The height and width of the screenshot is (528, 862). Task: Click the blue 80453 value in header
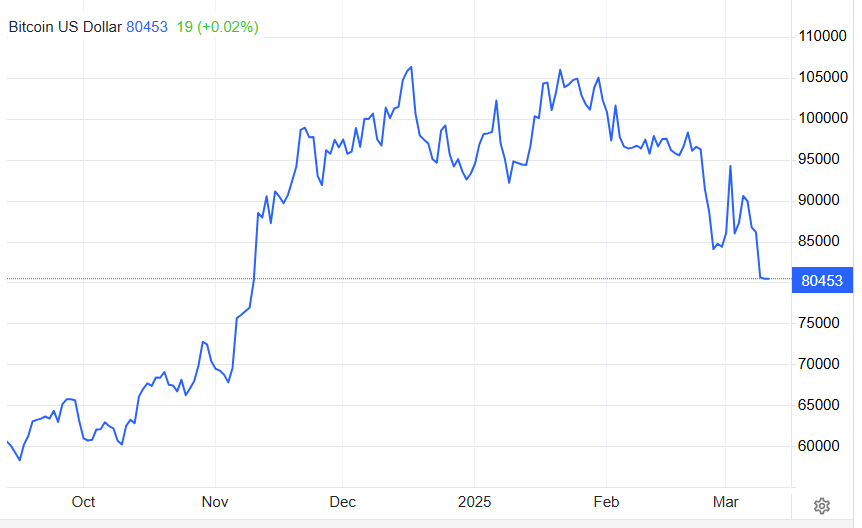pos(147,27)
